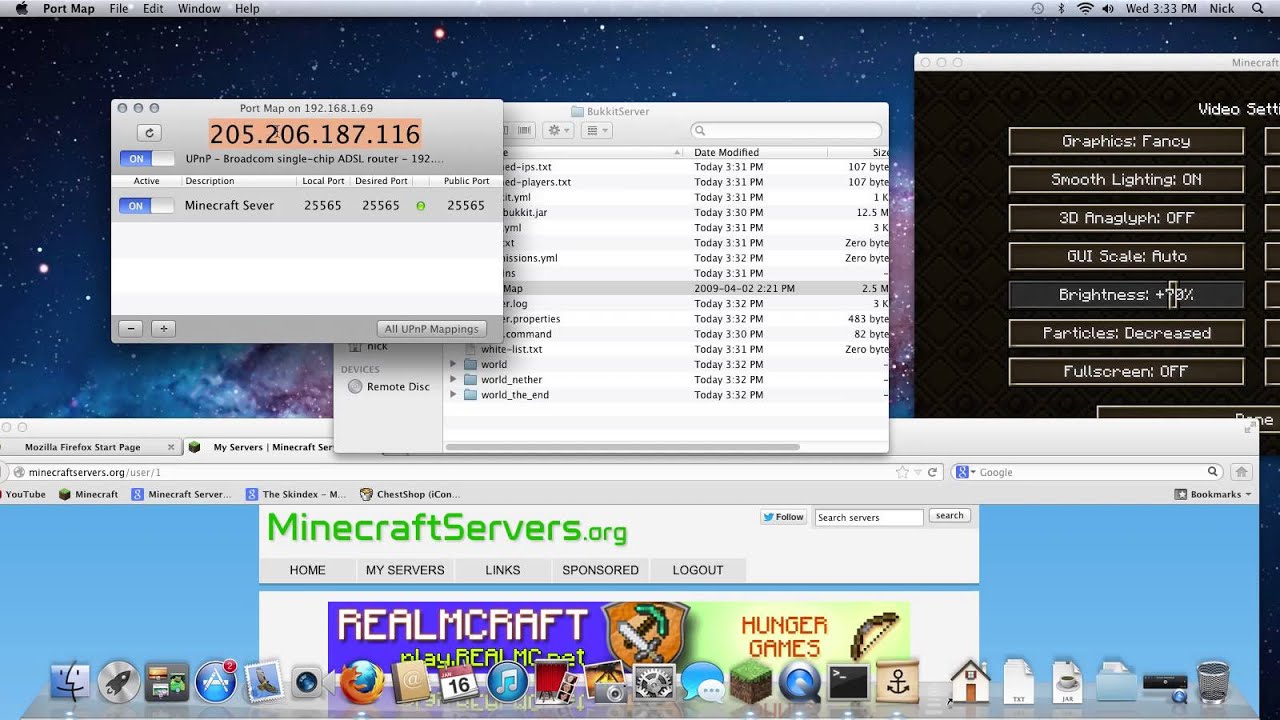Open Photo Booth in the dock
The width and height of the screenshot is (1280, 720).
[556, 684]
